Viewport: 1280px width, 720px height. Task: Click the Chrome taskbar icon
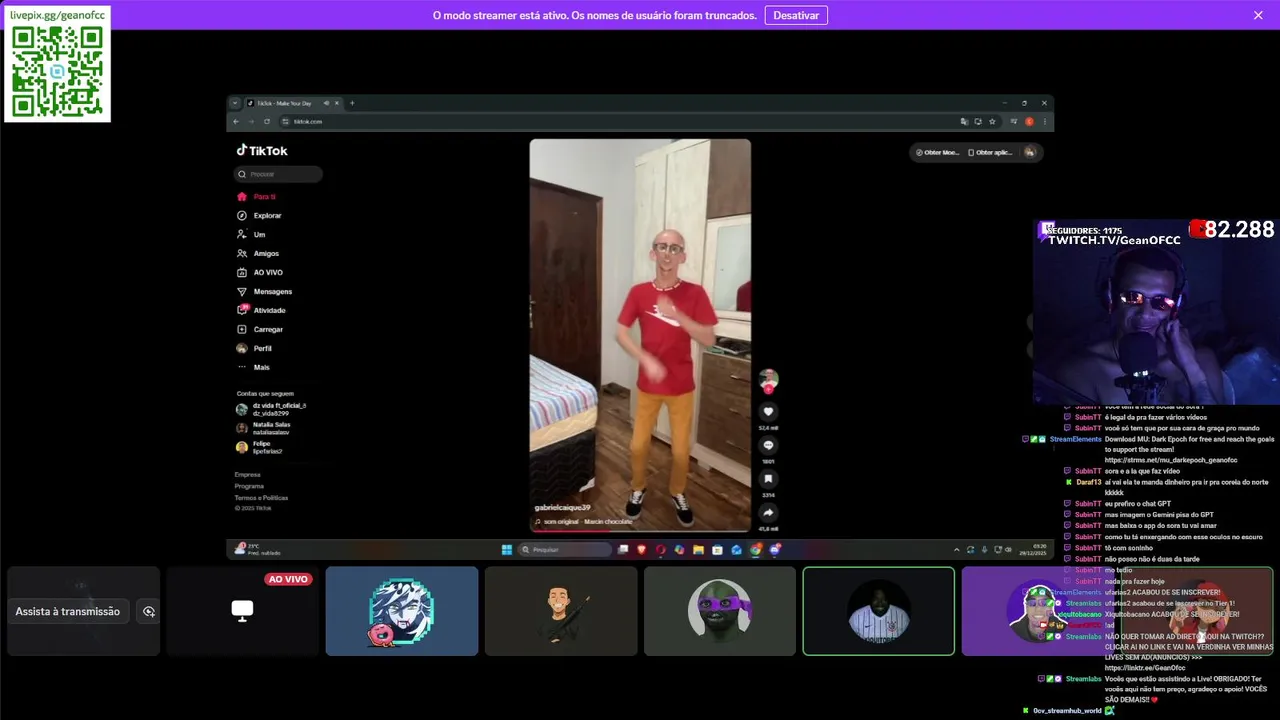point(756,549)
